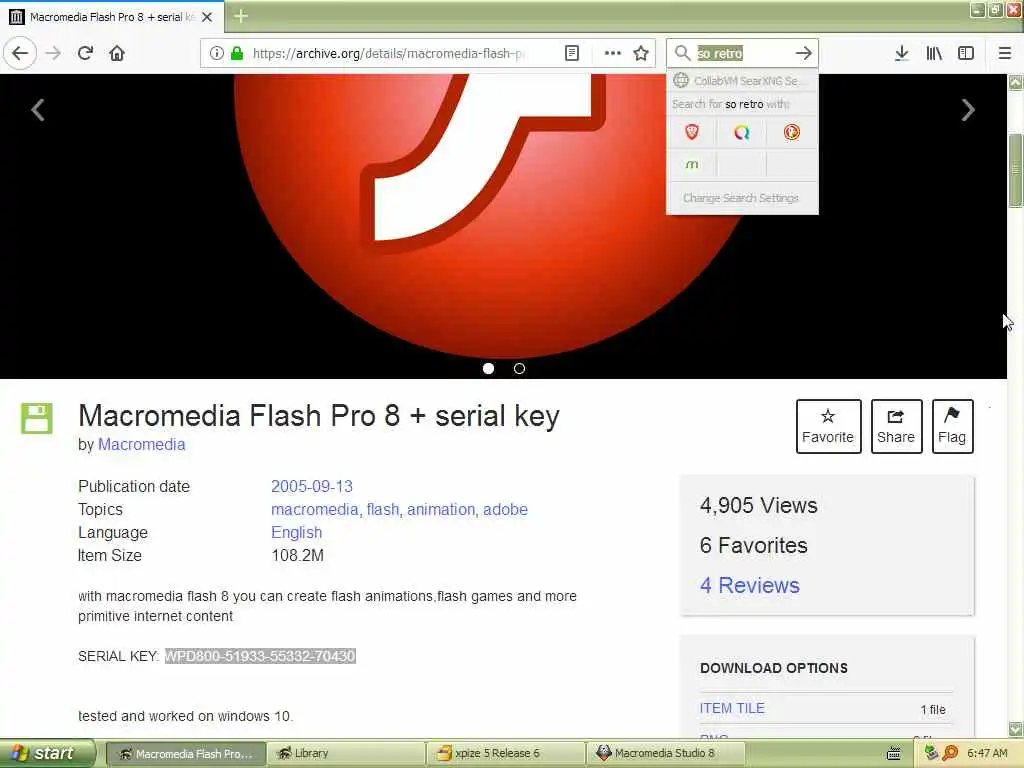Click the 6 Favorites text
The height and width of the screenshot is (768, 1024).
(x=754, y=545)
